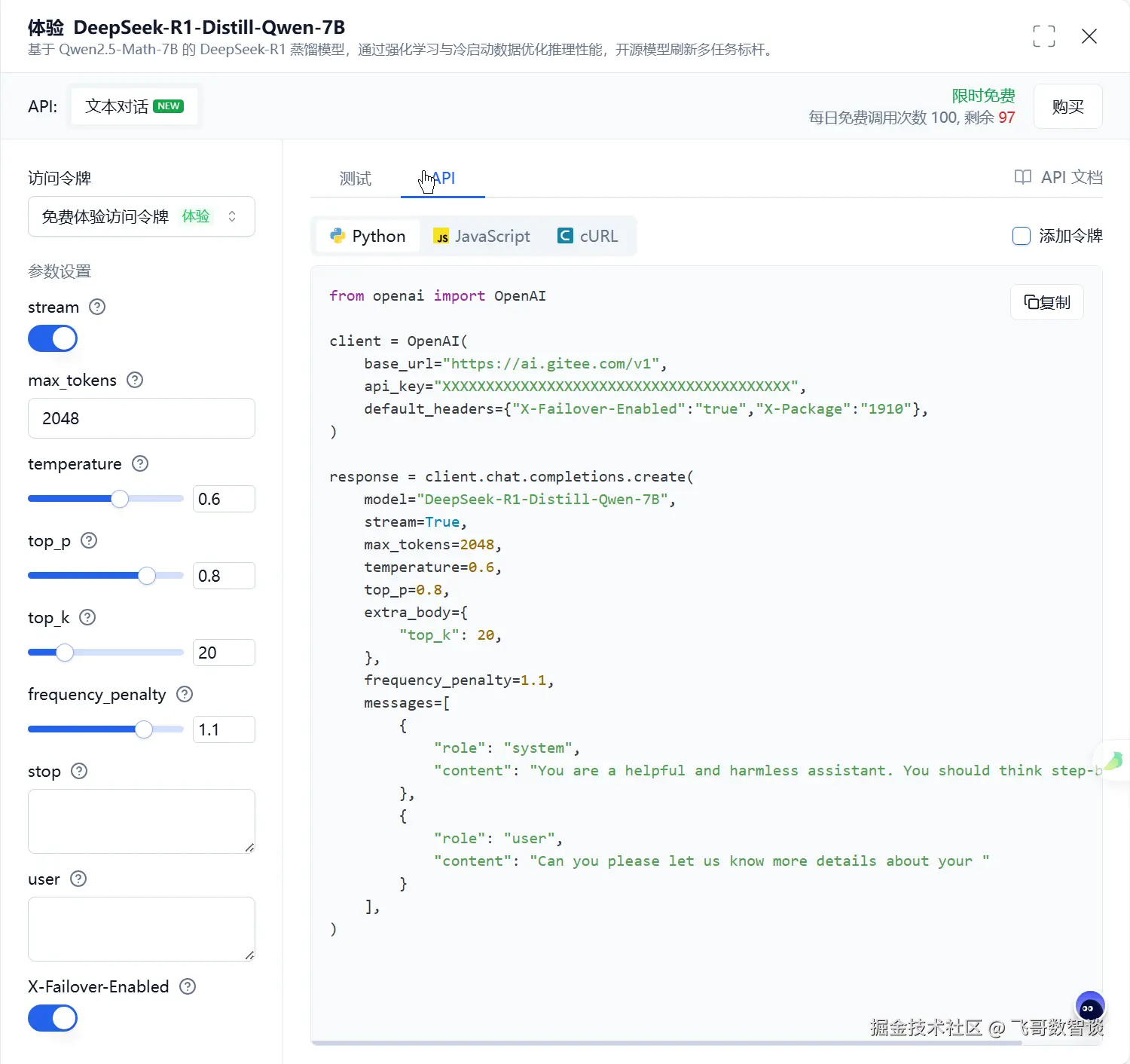Click the 购买 button
The width and height of the screenshot is (1130, 1064).
click(1067, 106)
